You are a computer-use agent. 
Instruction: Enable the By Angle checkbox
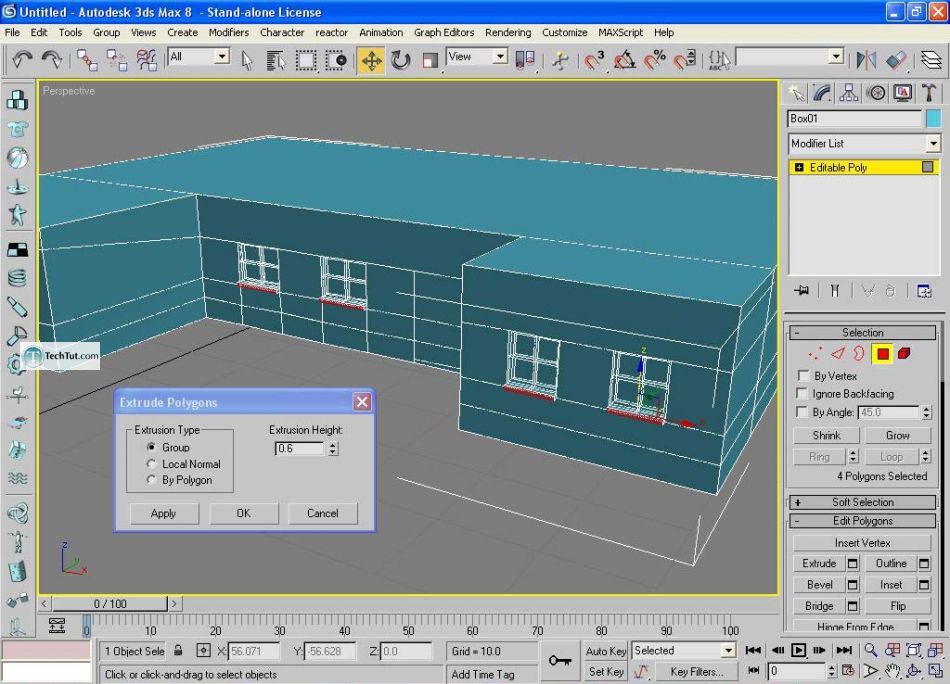point(802,412)
